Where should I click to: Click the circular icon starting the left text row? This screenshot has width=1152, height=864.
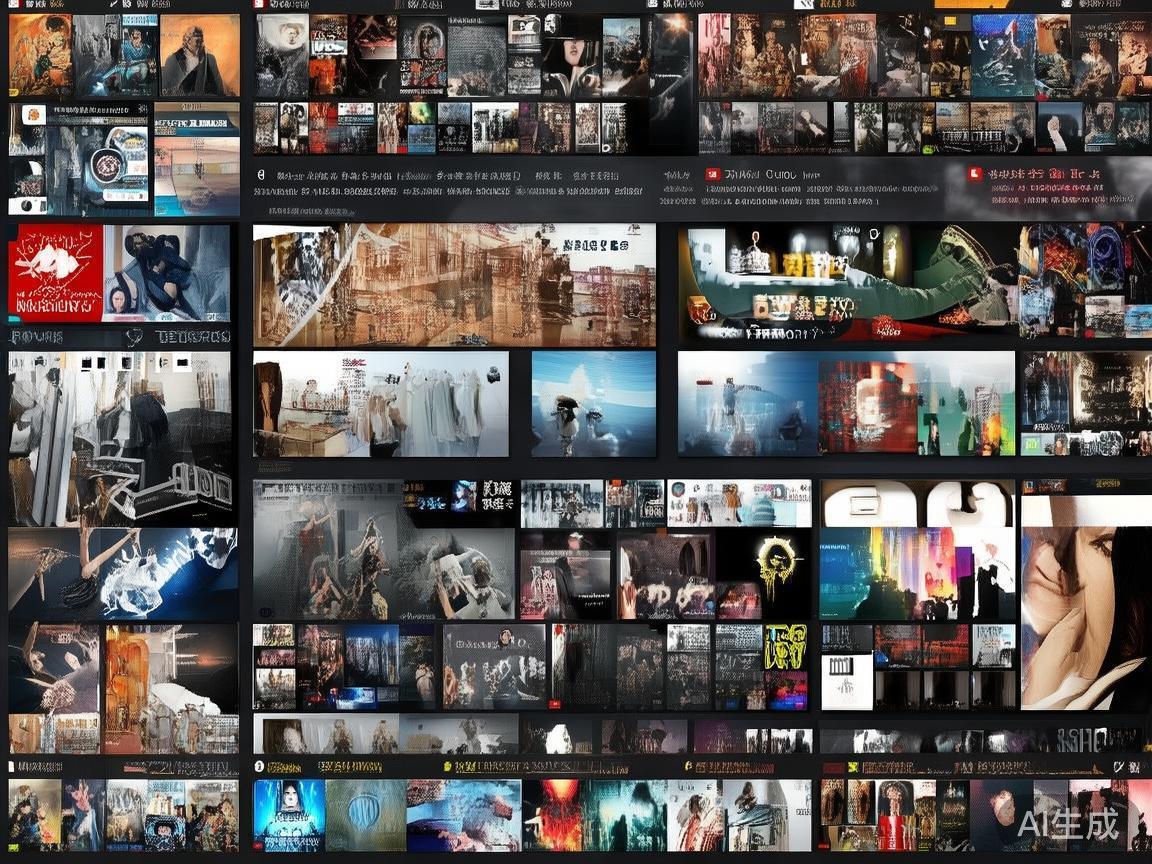pos(261,174)
